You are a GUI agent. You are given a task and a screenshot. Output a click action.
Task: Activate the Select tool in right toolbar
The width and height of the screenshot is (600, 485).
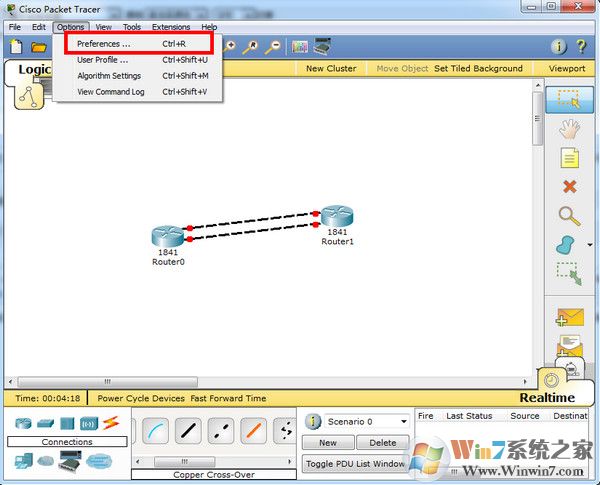pyautogui.click(x=569, y=99)
